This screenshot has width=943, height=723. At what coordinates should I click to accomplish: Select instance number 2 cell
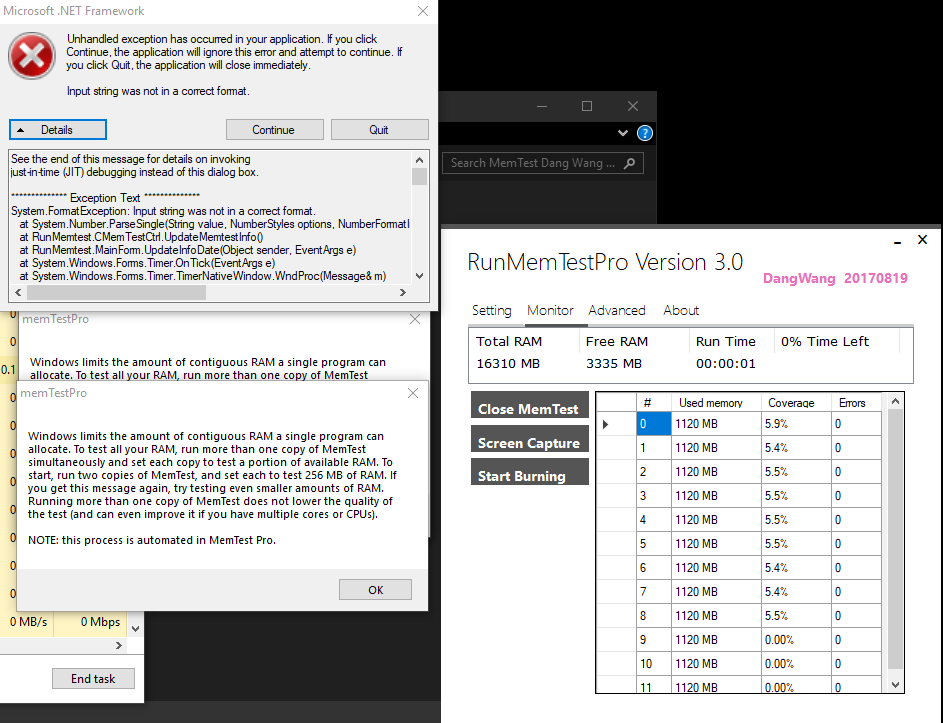click(x=654, y=472)
